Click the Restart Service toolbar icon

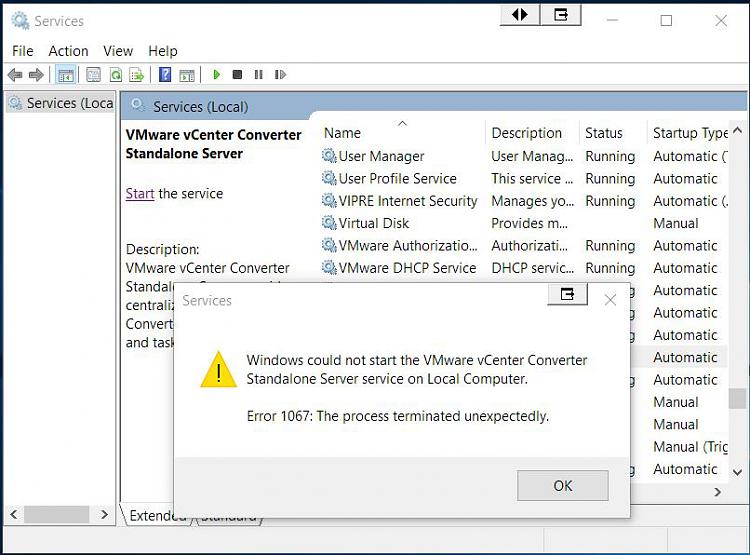(280, 75)
